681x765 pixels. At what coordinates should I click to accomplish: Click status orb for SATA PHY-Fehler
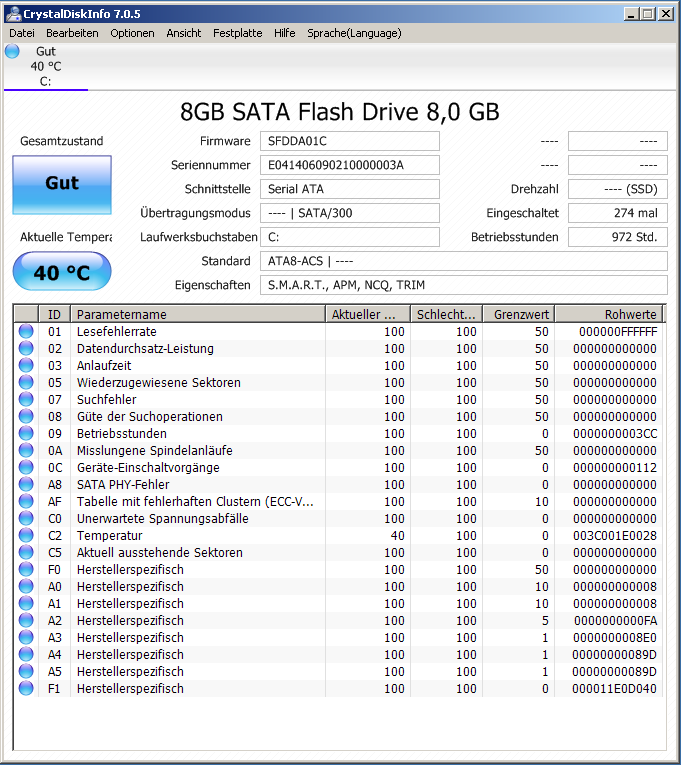[26, 484]
